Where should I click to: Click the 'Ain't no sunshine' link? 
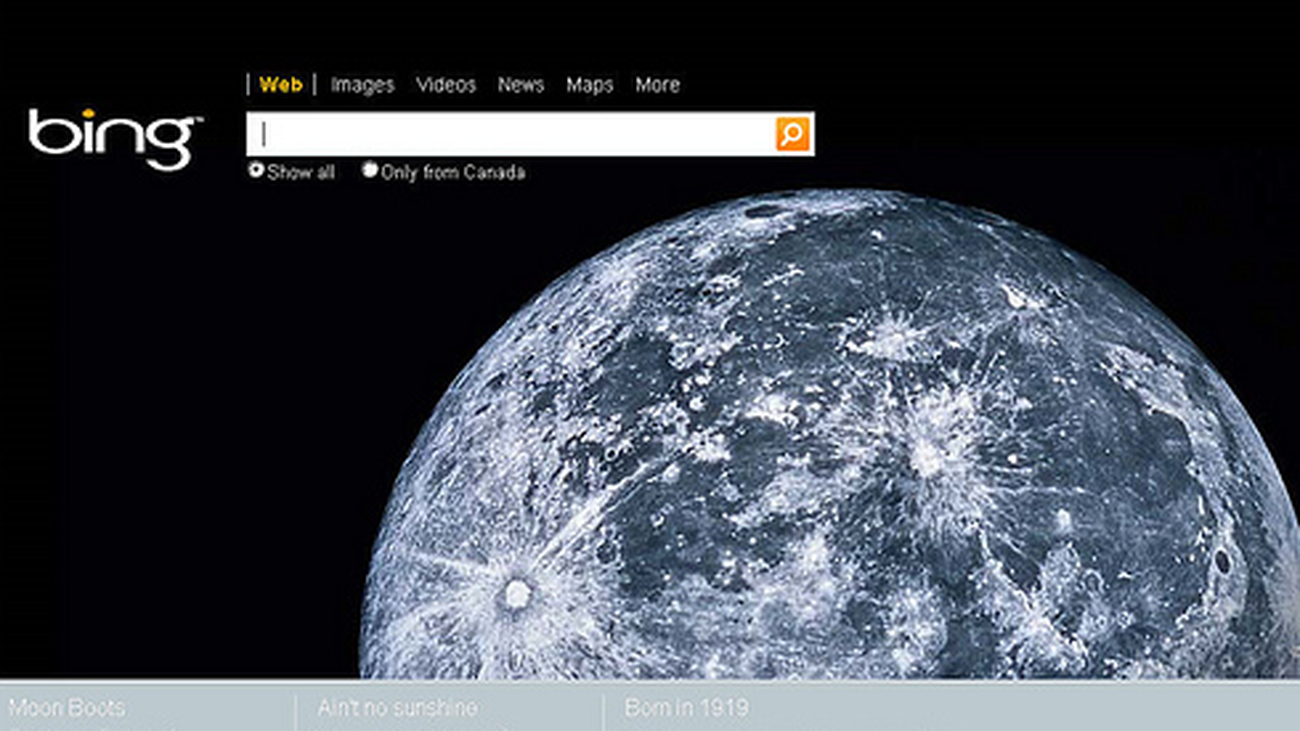pos(397,709)
